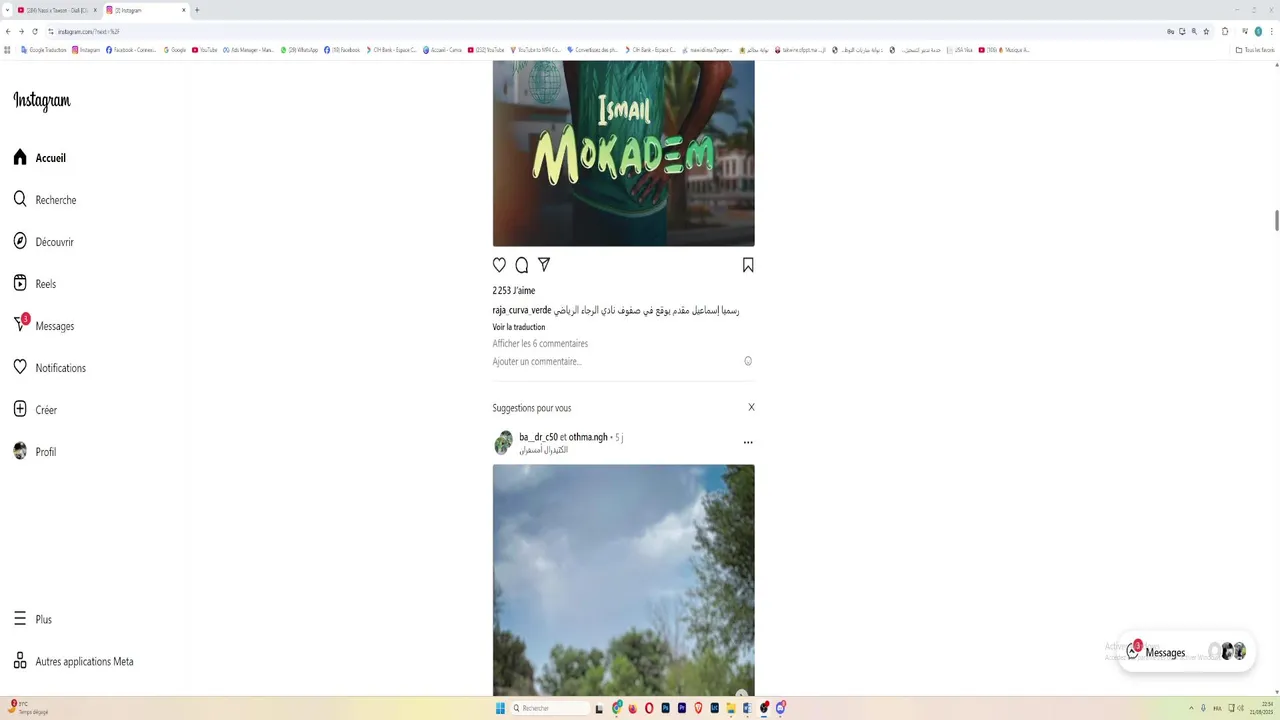Open the Découvrir page
This screenshot has height=720, width=1280.
[43, 242]
